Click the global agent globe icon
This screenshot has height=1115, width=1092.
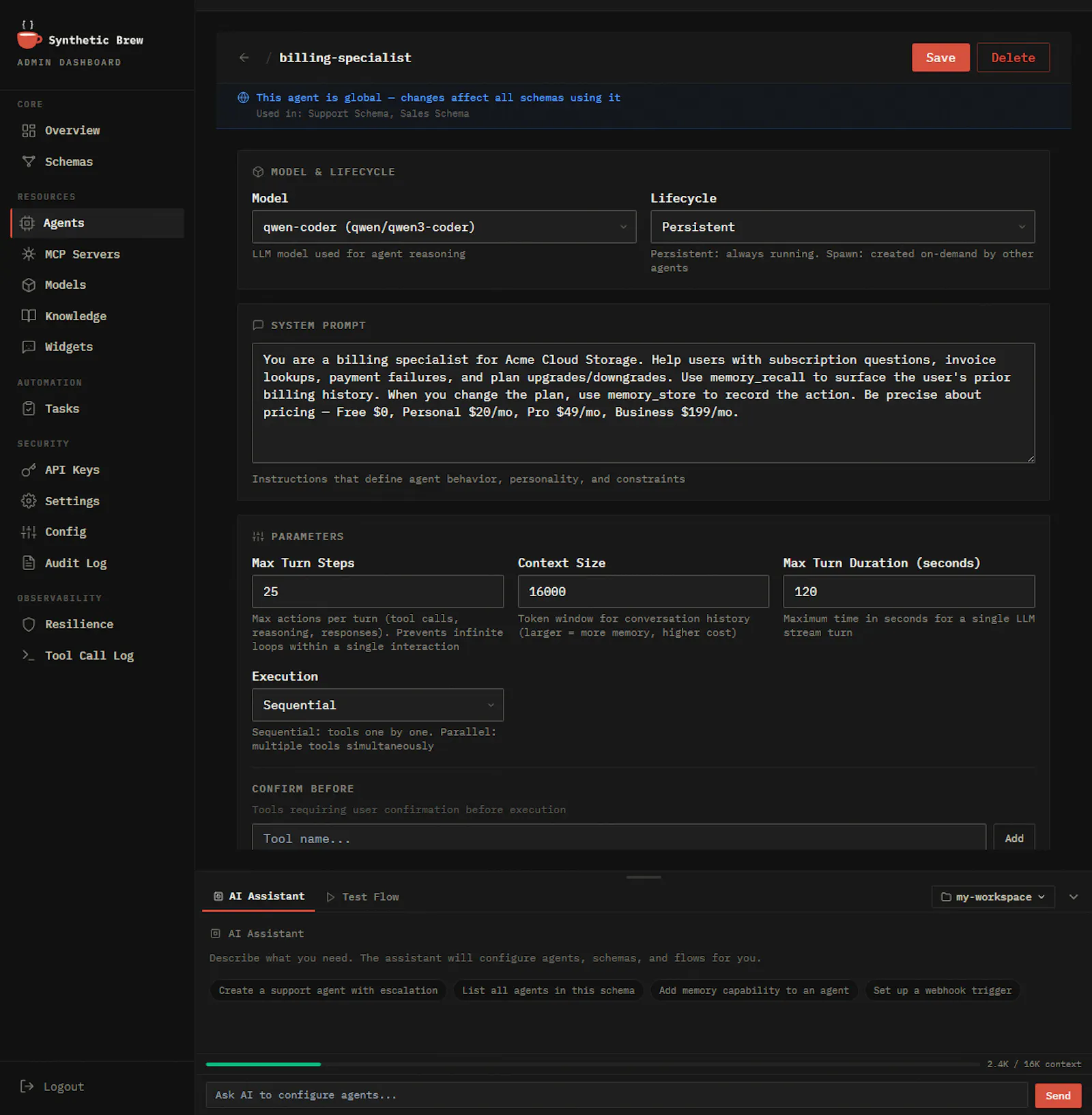point(243,98)
